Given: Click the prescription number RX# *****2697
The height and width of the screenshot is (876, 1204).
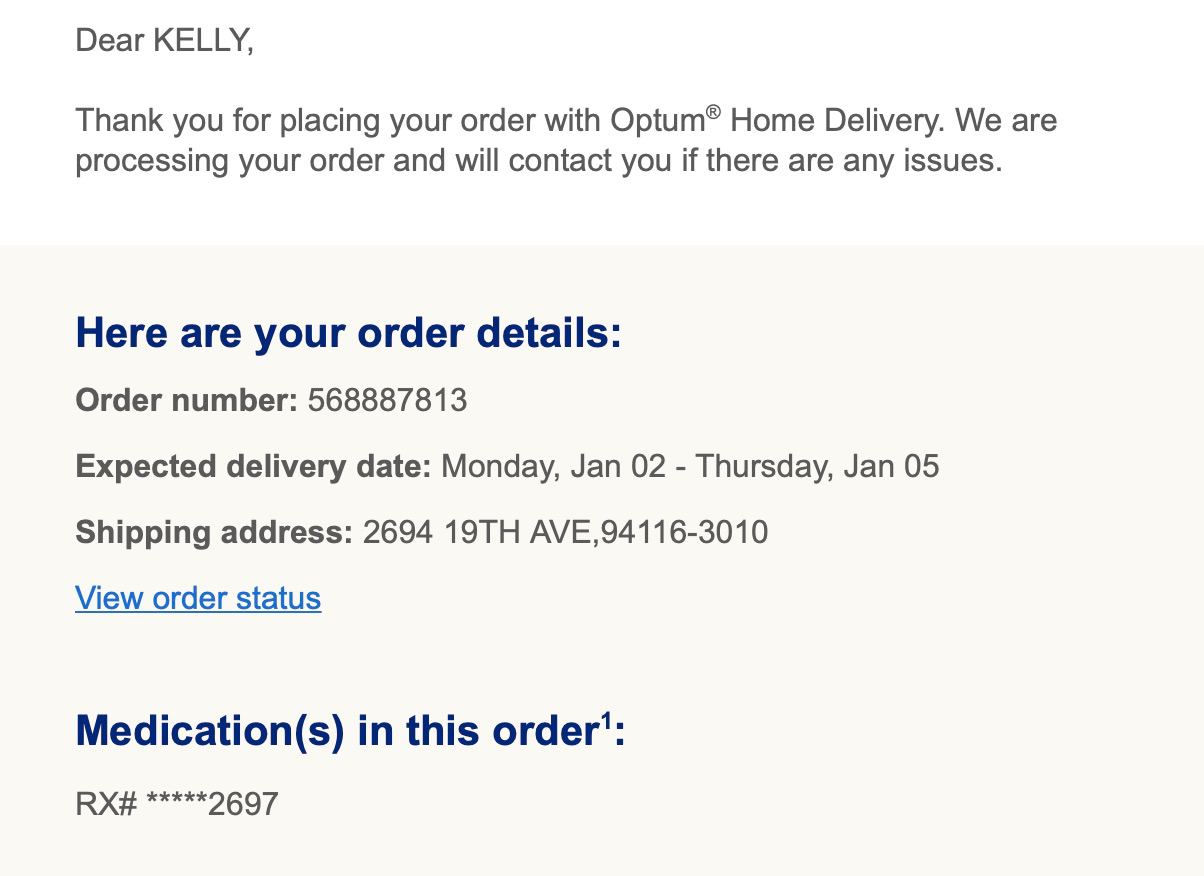Looking at the screenshot, I should point(177,804).
